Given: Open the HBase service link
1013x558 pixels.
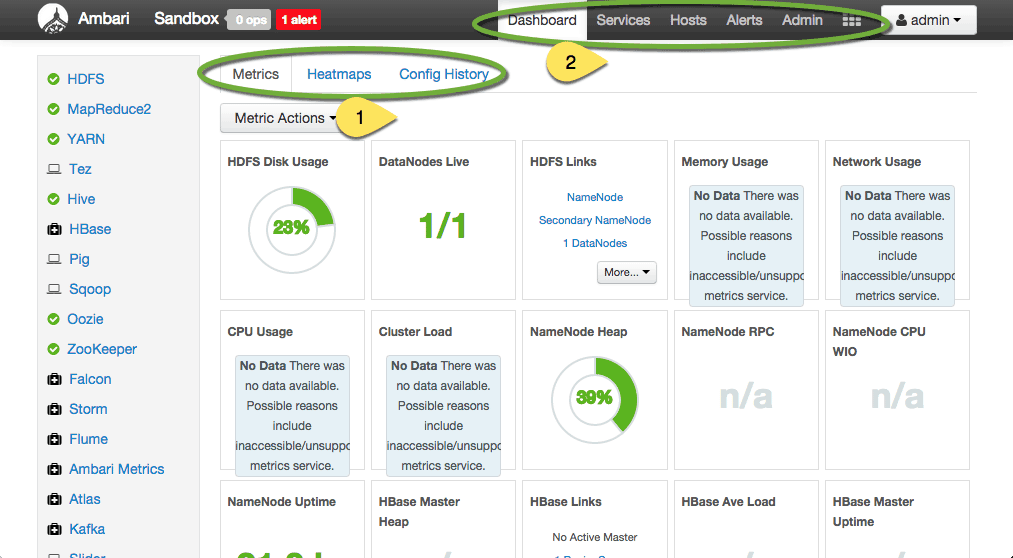Looking at the screenshot, I should [90, 229].
